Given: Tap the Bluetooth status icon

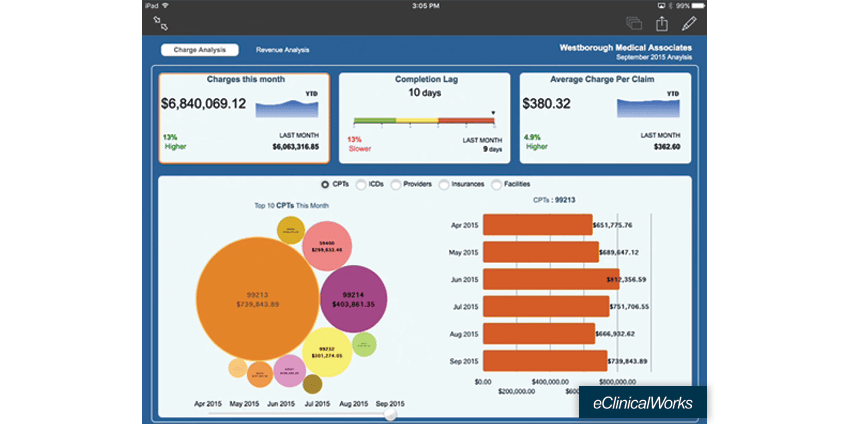Looking at the screenshot, I should click(670, 5).
